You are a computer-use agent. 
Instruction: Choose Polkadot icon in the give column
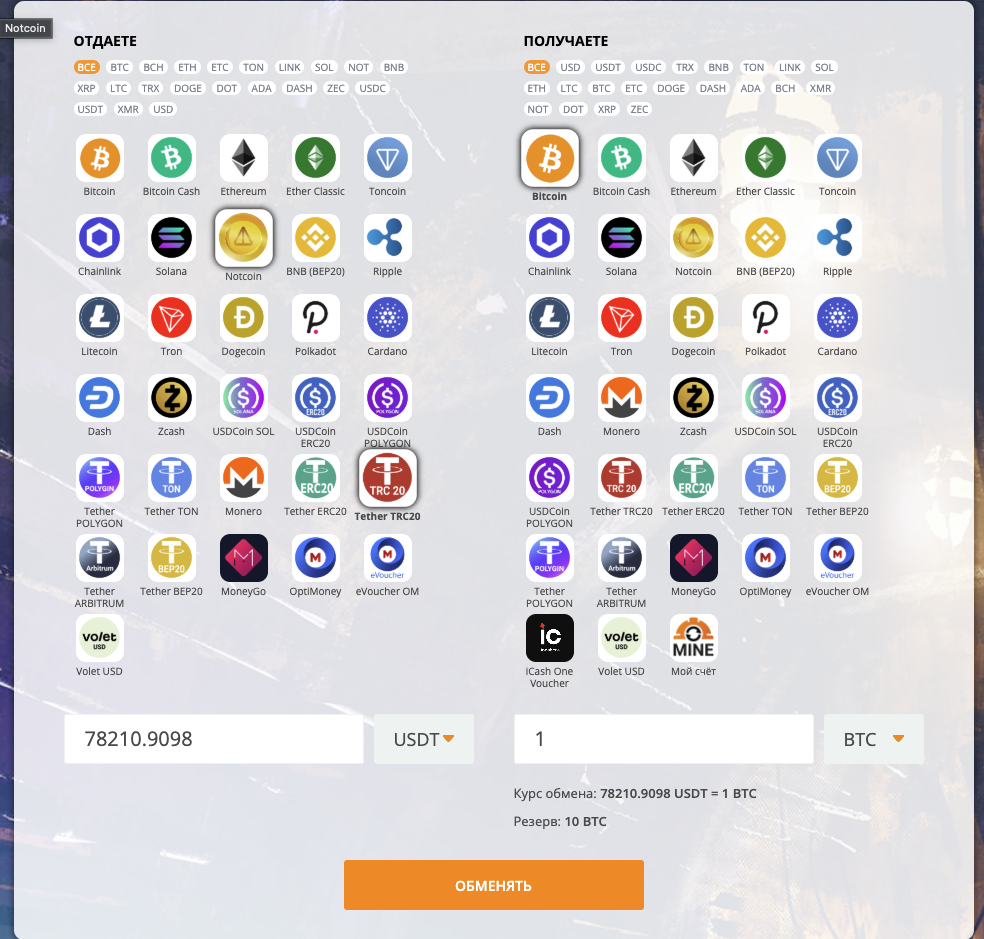pos(316,318)
